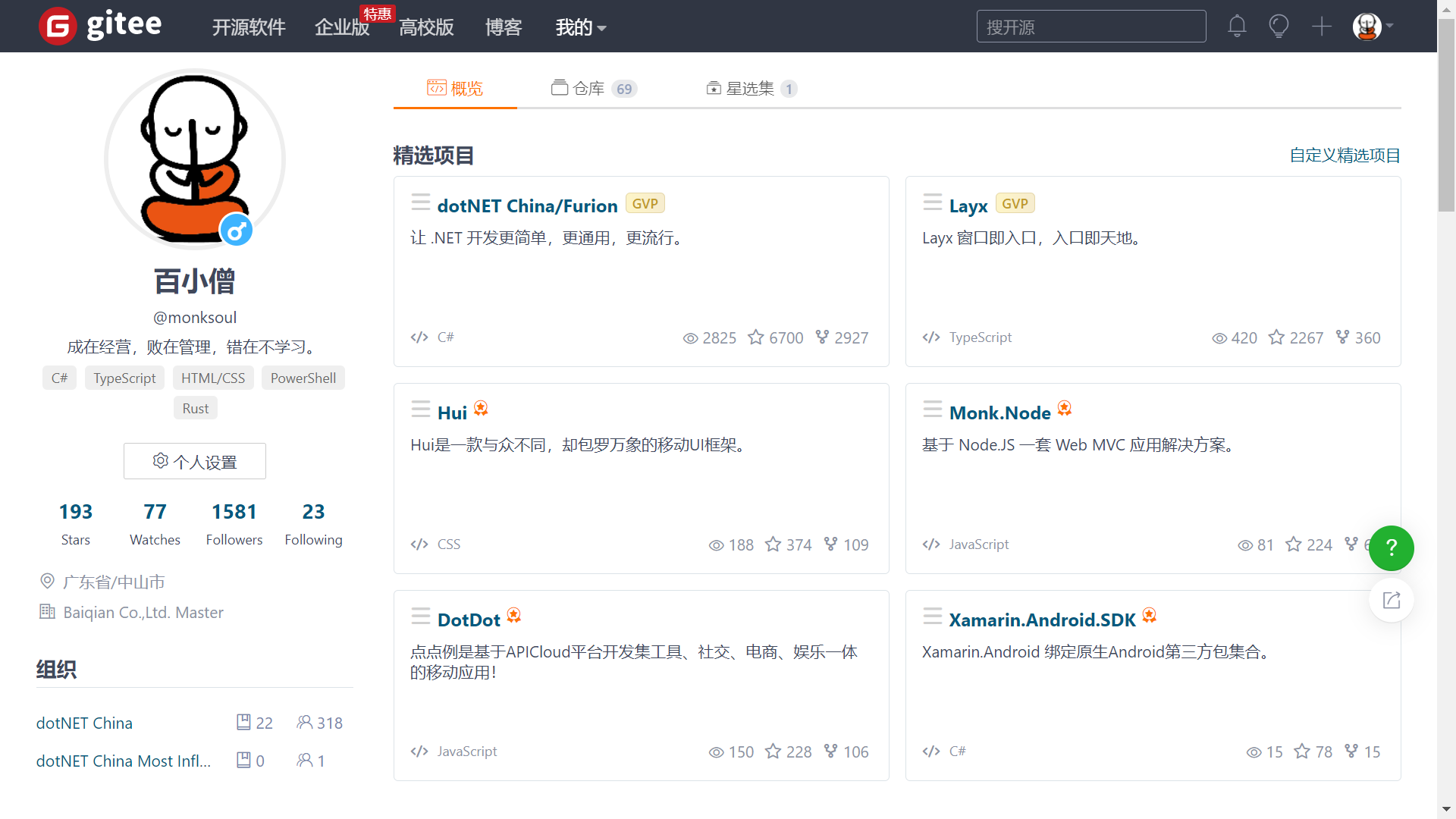Click the add/plus icon

click(1320, 26)
